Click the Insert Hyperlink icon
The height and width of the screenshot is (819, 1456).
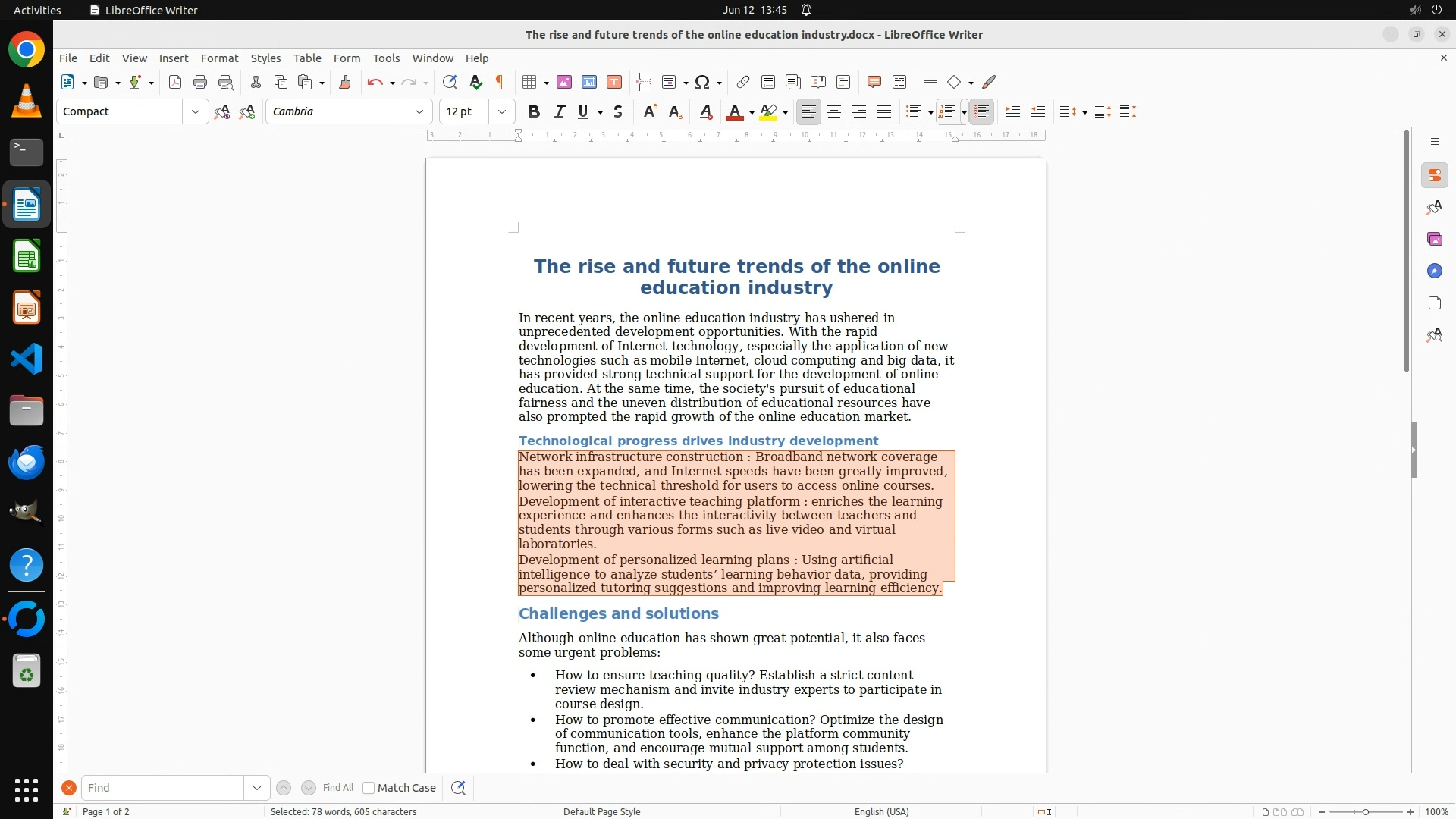click(743, 82)
